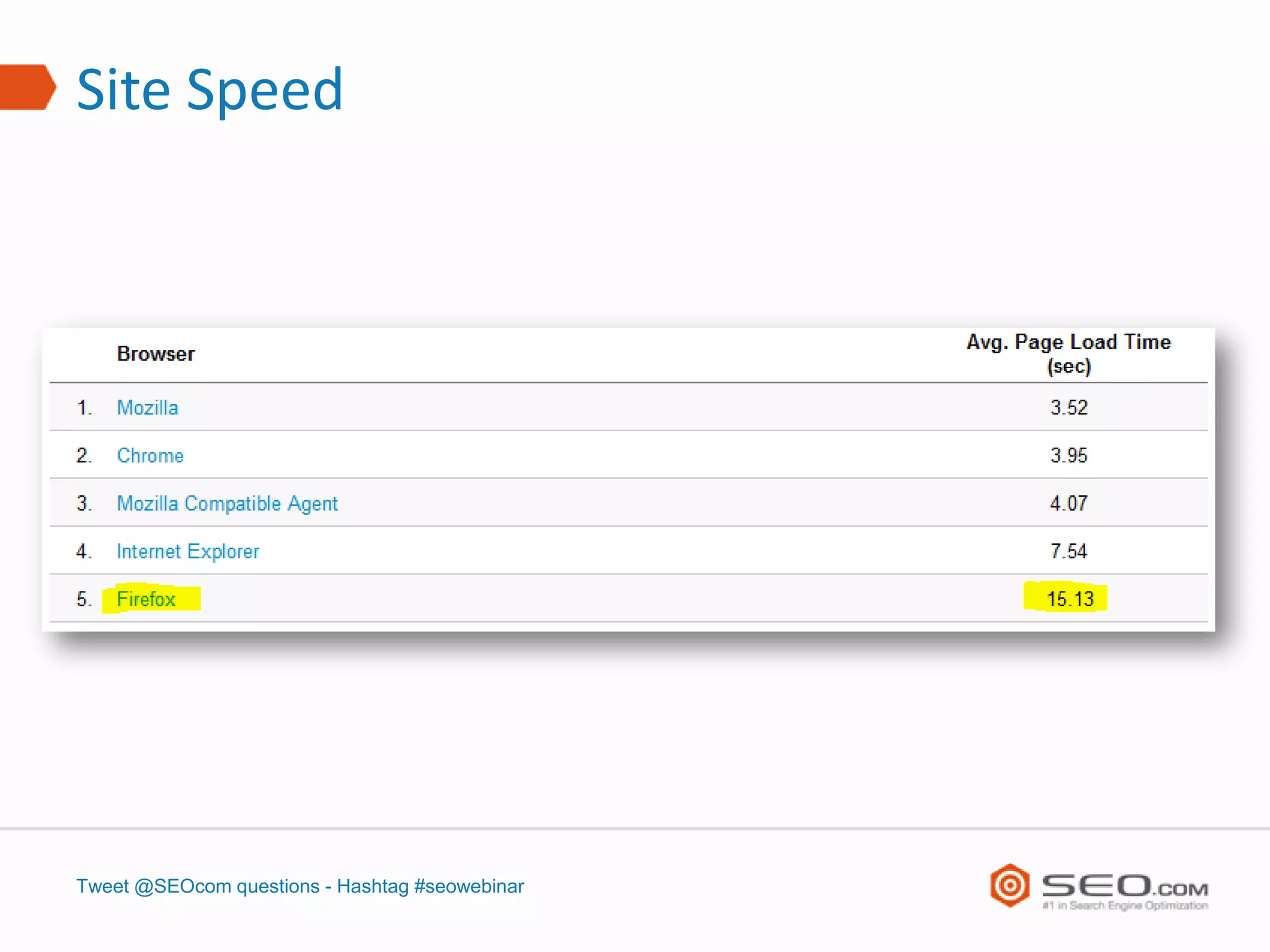Open the Chrome browser link
The image size is (1270, 952).
tap(150, 456)
